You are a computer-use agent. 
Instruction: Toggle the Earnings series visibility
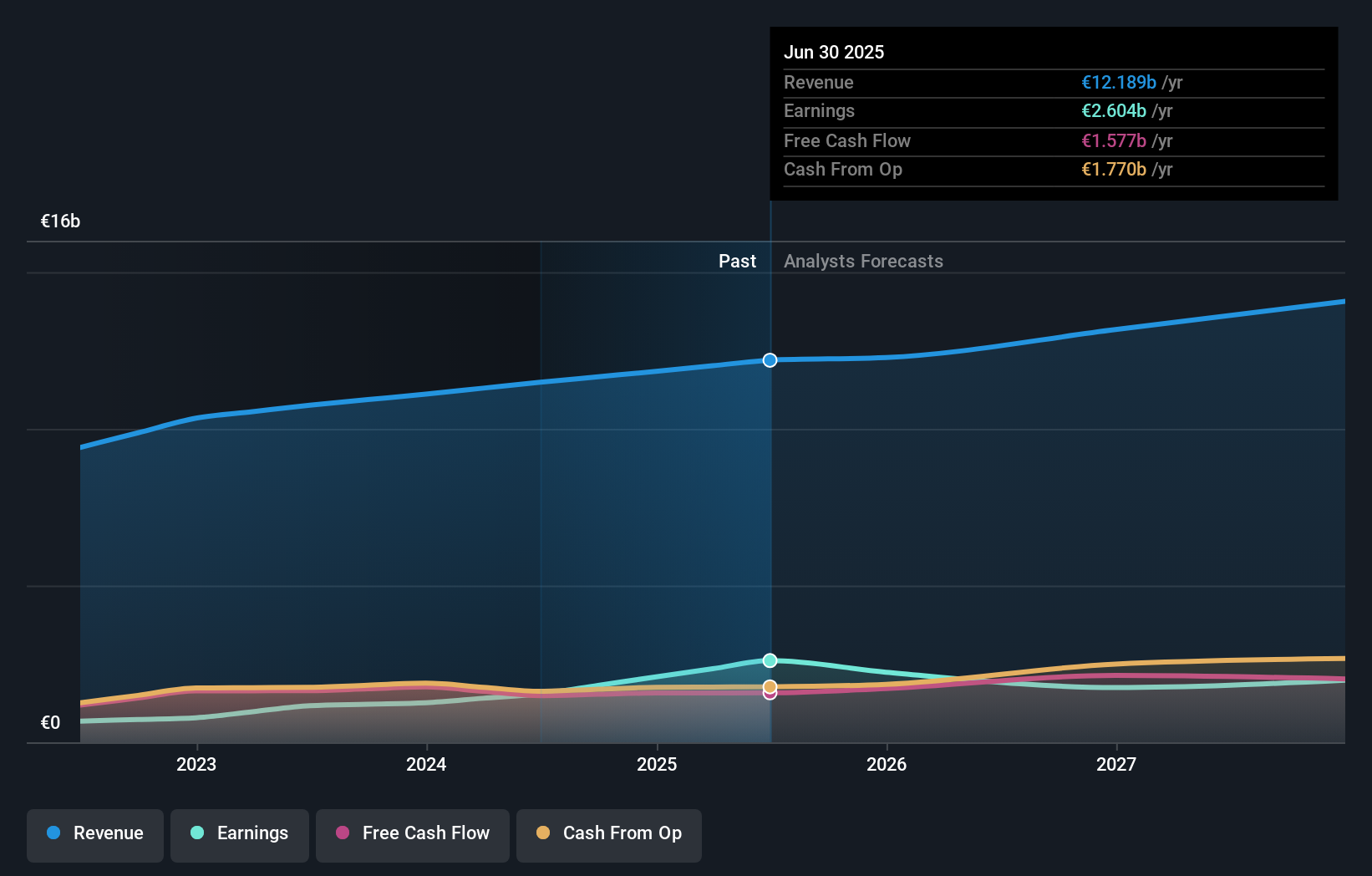click(x=240, y=833)
